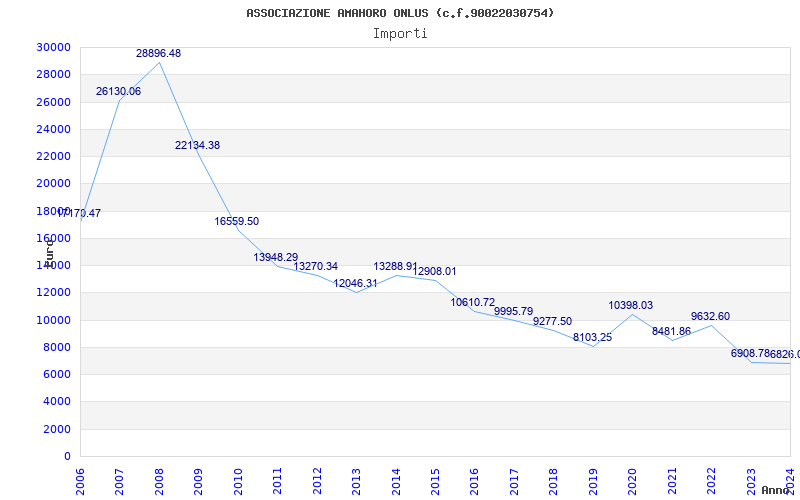This screenshot has height=500, width=800.
Task: Select the 2021 x-axis year label
Action: [671, 481]
